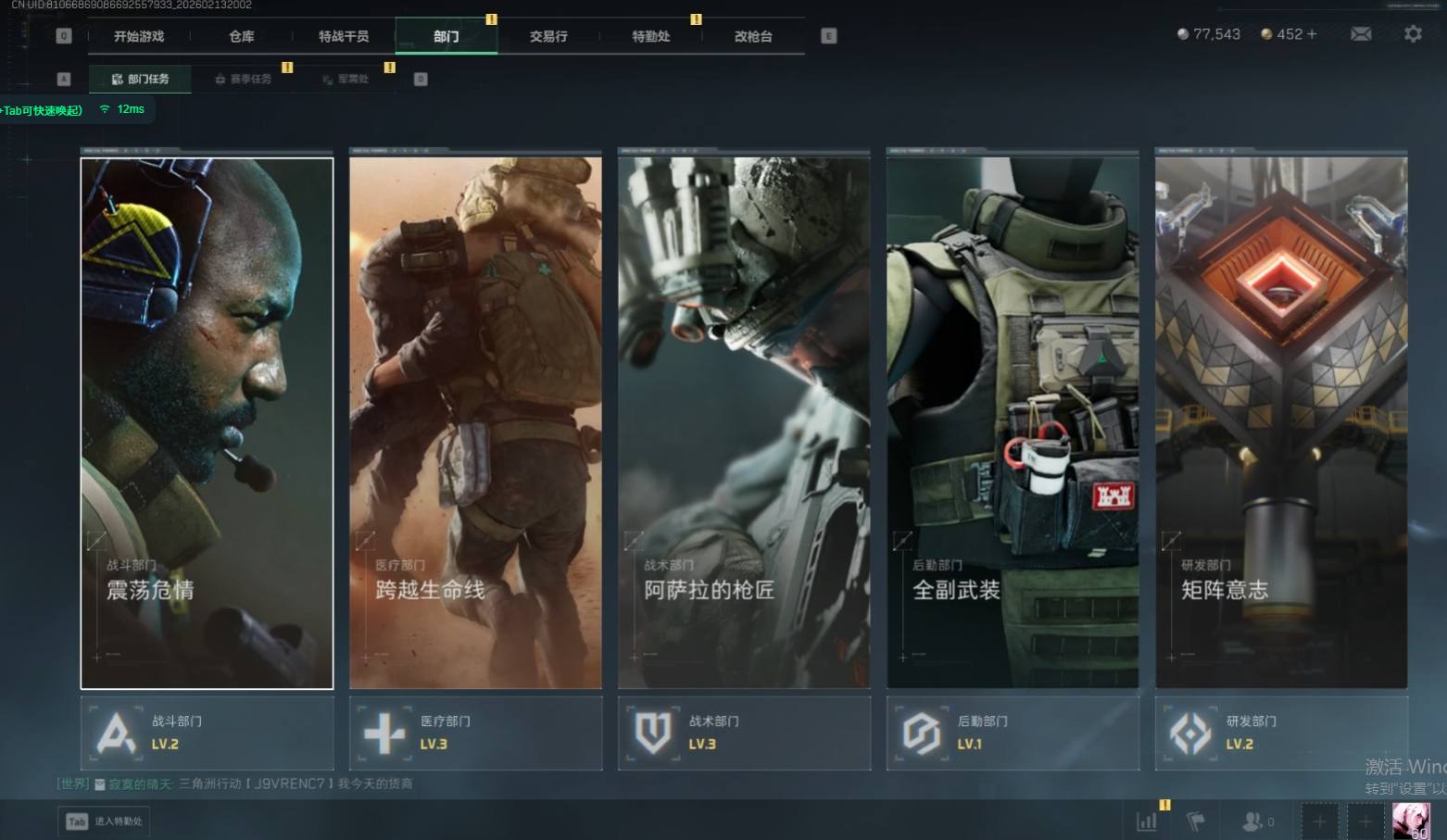The height and width of the screenshot is (840, 1447).
Task: Click the 战斗部门 LV.2 panel
Action: (207, 733)
